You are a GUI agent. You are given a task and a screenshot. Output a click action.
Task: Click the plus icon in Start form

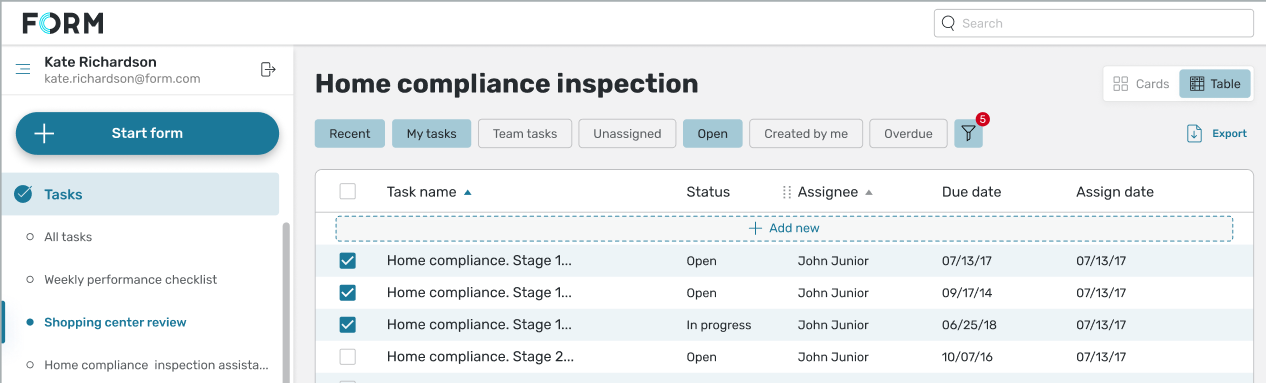[x=44, y=133]
